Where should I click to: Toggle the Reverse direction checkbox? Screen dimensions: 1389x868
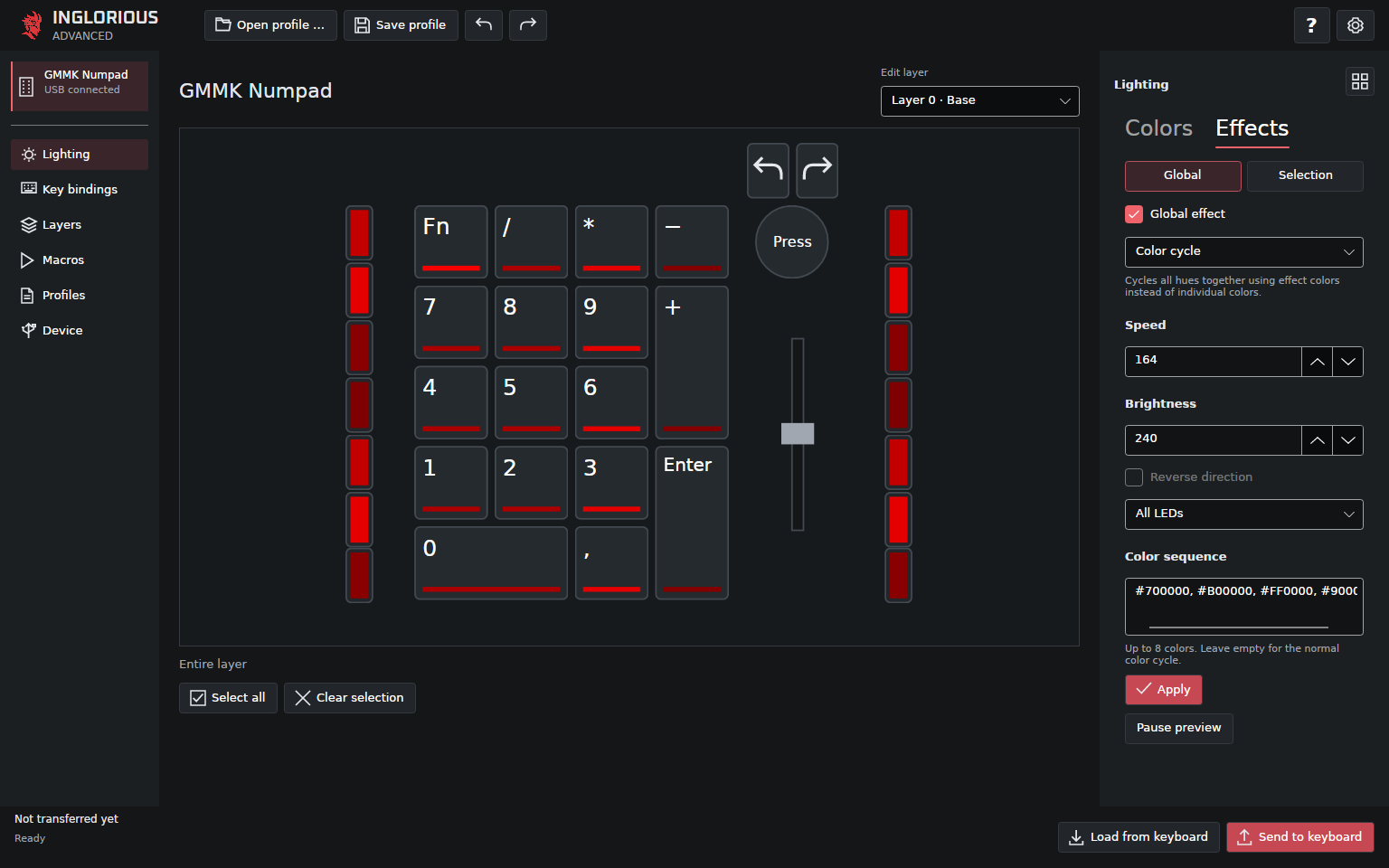tap(1134, 477)
